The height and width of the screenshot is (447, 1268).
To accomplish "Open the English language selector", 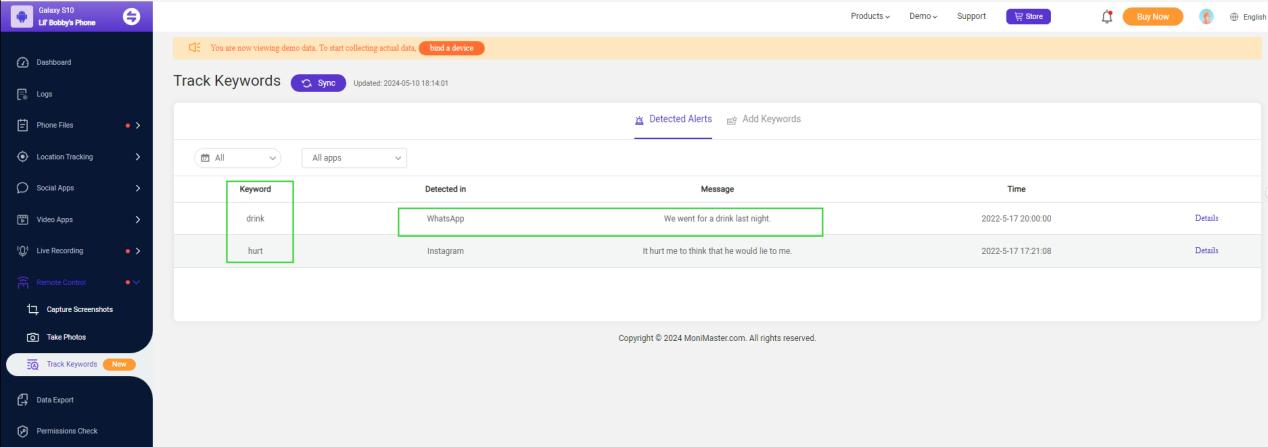I will pos(1247,15).
